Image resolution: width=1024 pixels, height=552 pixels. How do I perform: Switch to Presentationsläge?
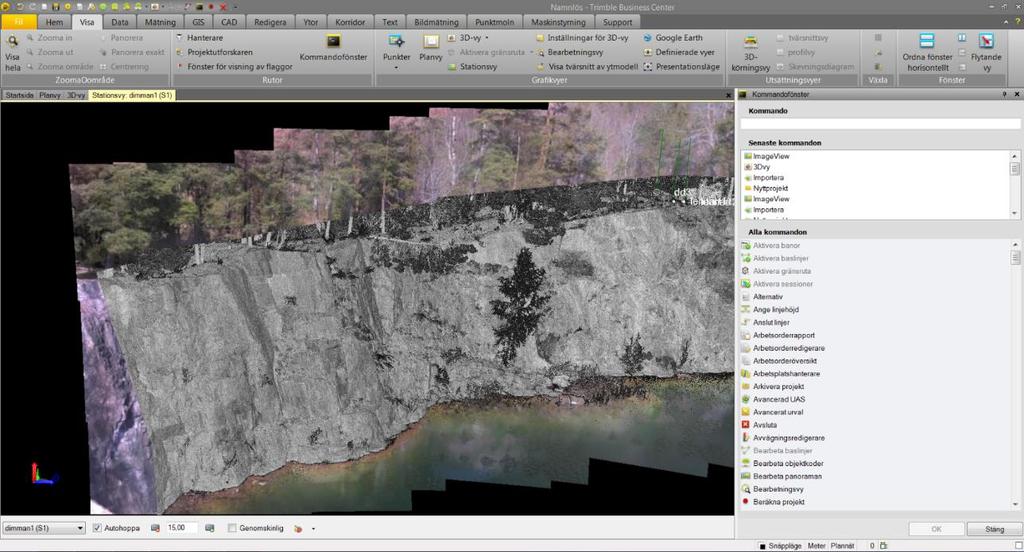681,67
